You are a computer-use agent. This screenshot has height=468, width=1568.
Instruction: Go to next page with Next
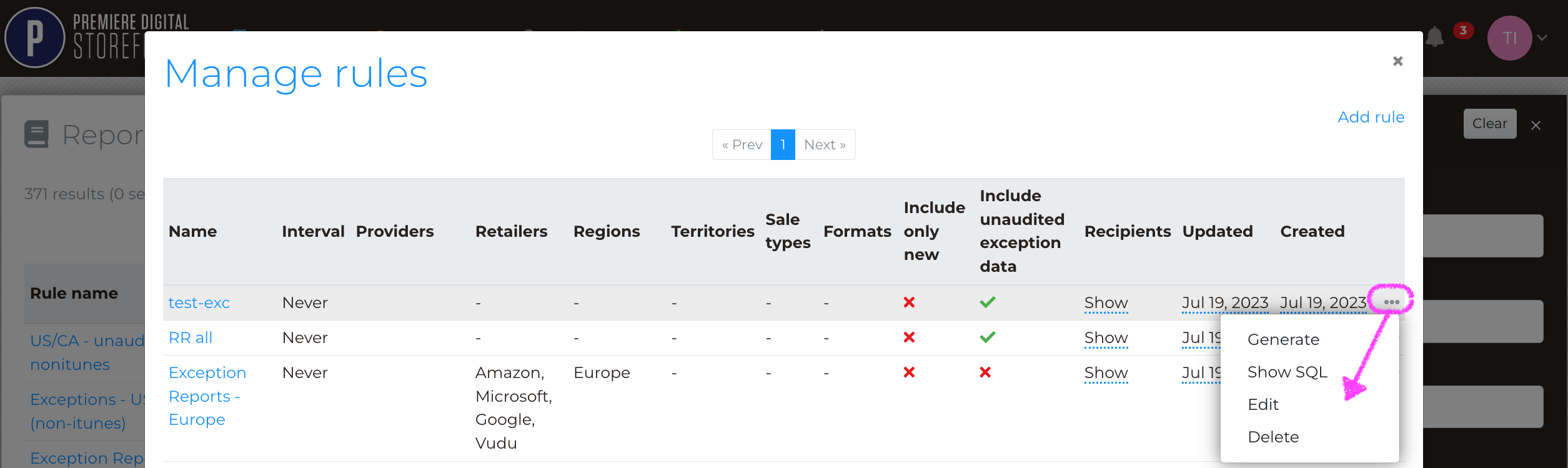pyautogui.click(x=825, y=145)
